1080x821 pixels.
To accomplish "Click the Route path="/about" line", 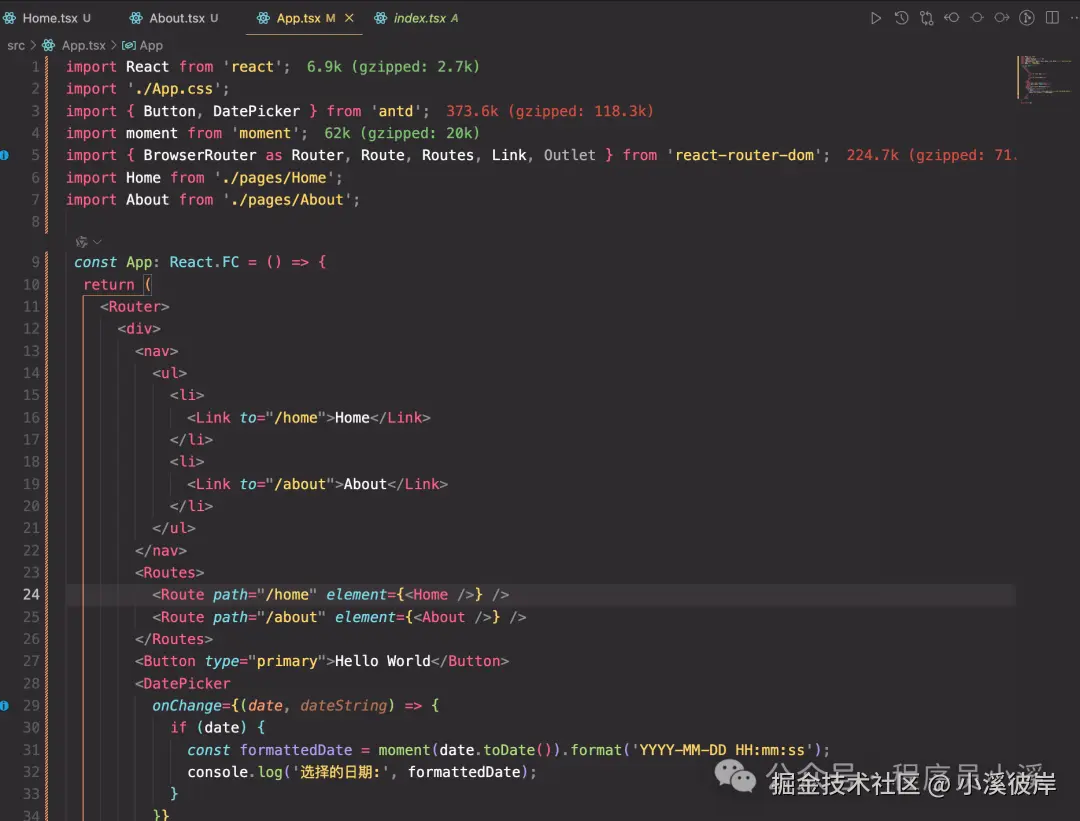I will click(x=340, y=617).
